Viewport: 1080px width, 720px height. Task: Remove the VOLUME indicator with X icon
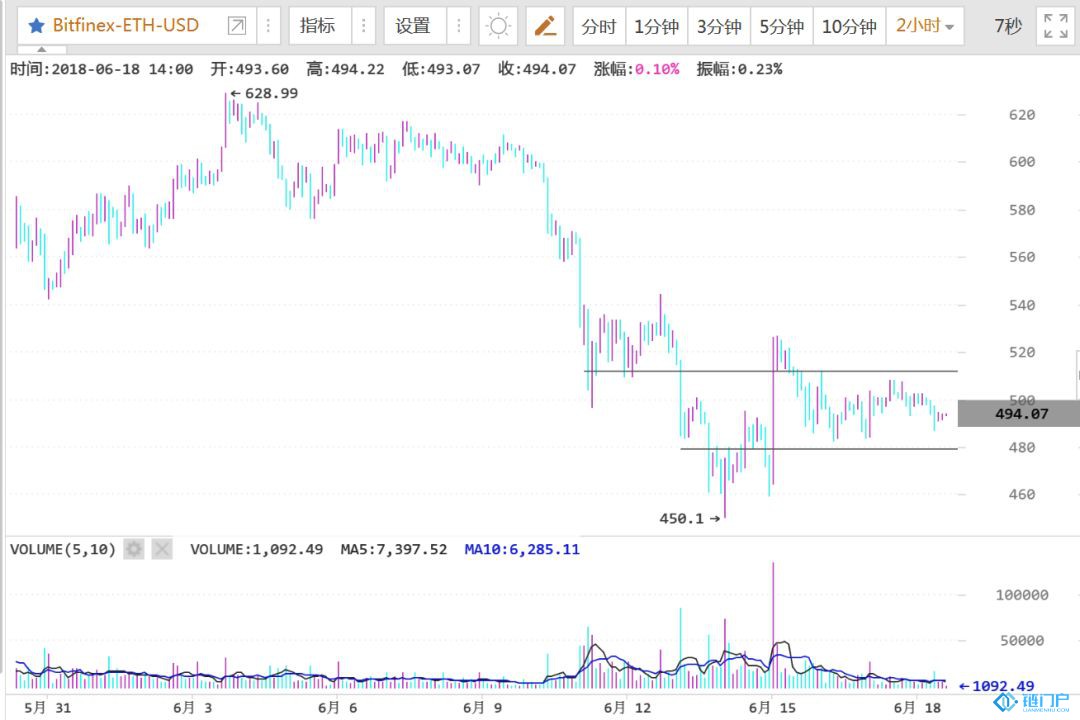(162, 549)
